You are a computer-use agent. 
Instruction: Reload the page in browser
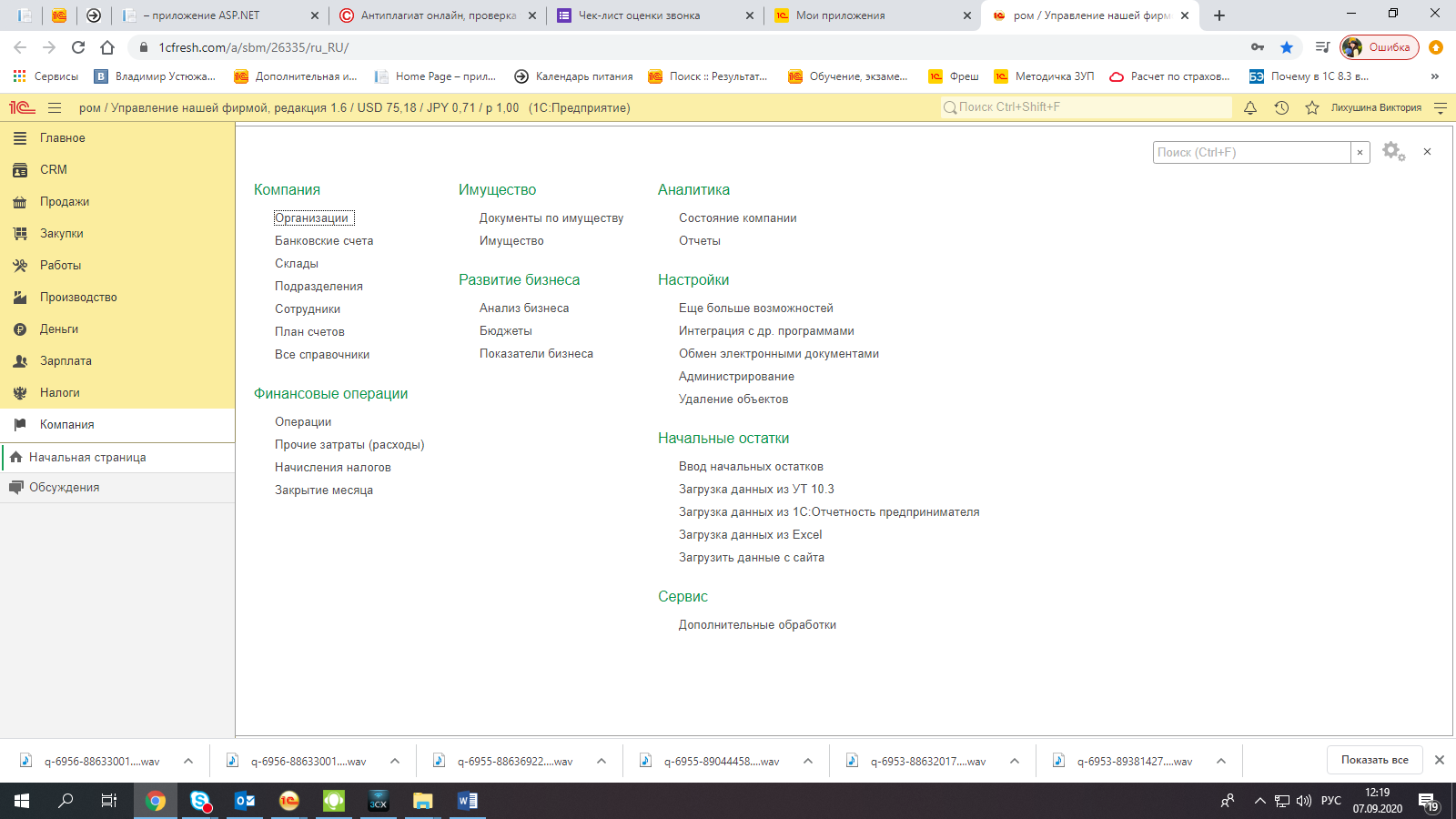pos(78,47)
